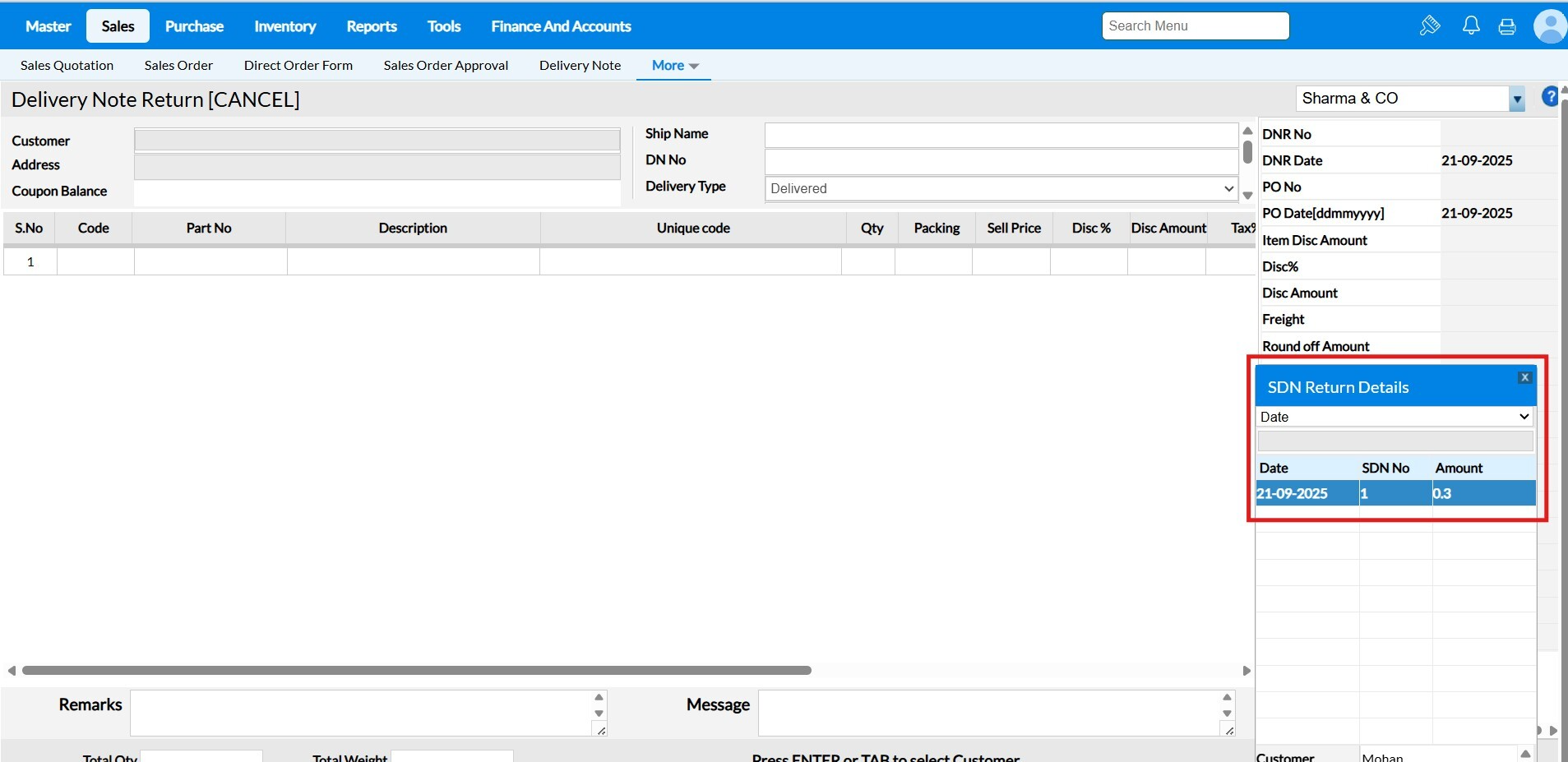
Task: Open the user profile avatar
Action: pos(1550,26)
